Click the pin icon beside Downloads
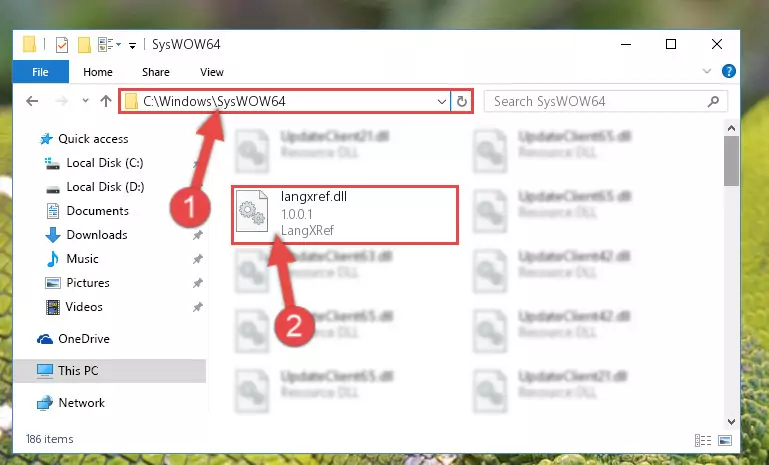Image resolution: width=769 pixels, height=465 pixels. pyautogui.click(x=198, y=235)
